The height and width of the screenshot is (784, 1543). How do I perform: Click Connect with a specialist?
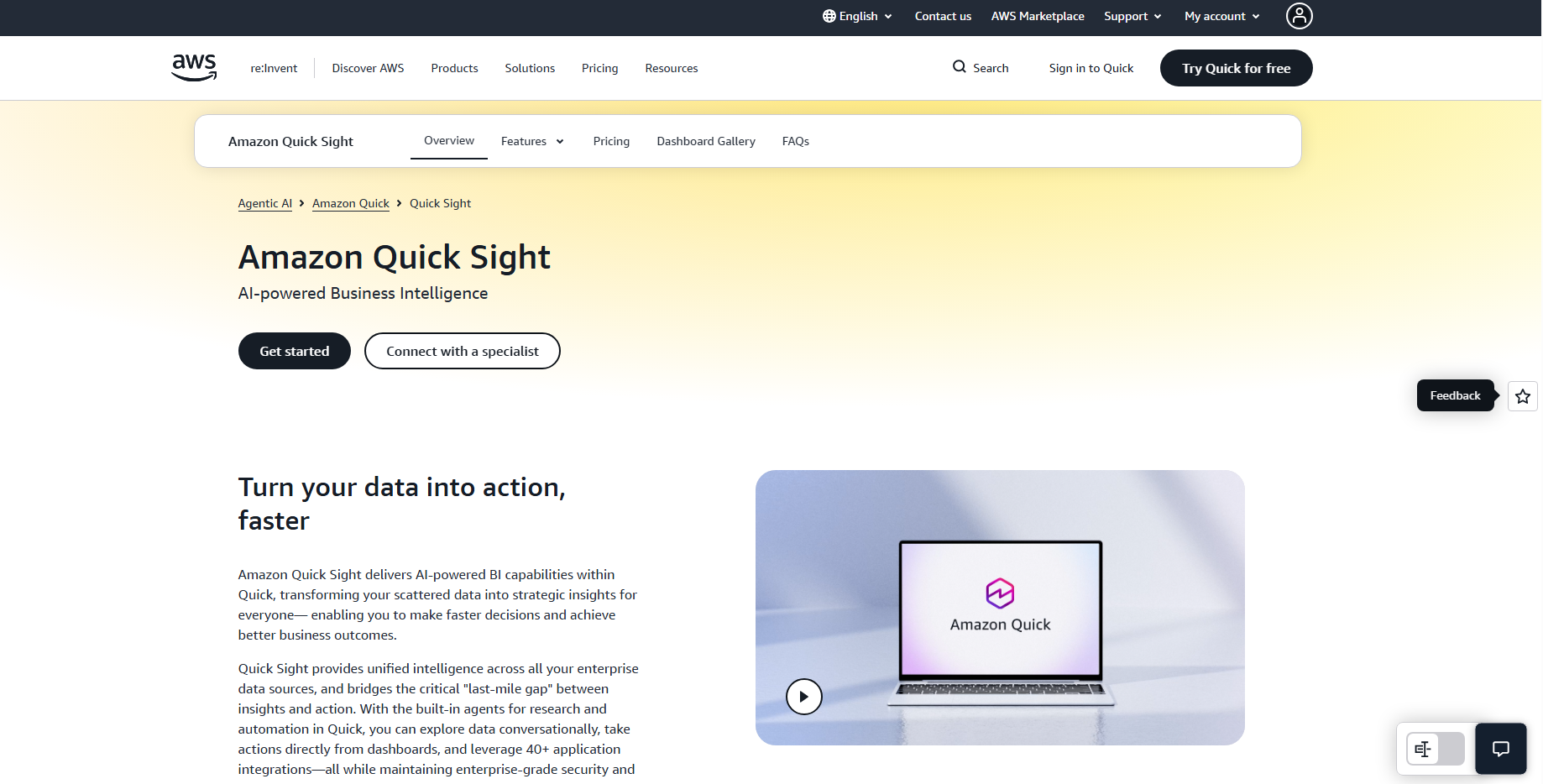[x=463, y=351]
